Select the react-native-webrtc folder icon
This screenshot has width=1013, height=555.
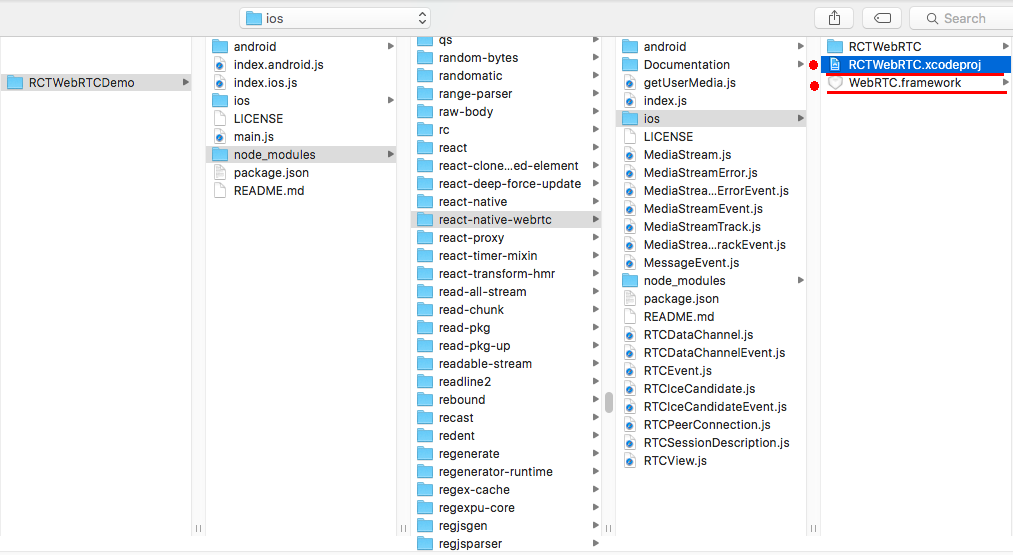[x=425, y=220]
